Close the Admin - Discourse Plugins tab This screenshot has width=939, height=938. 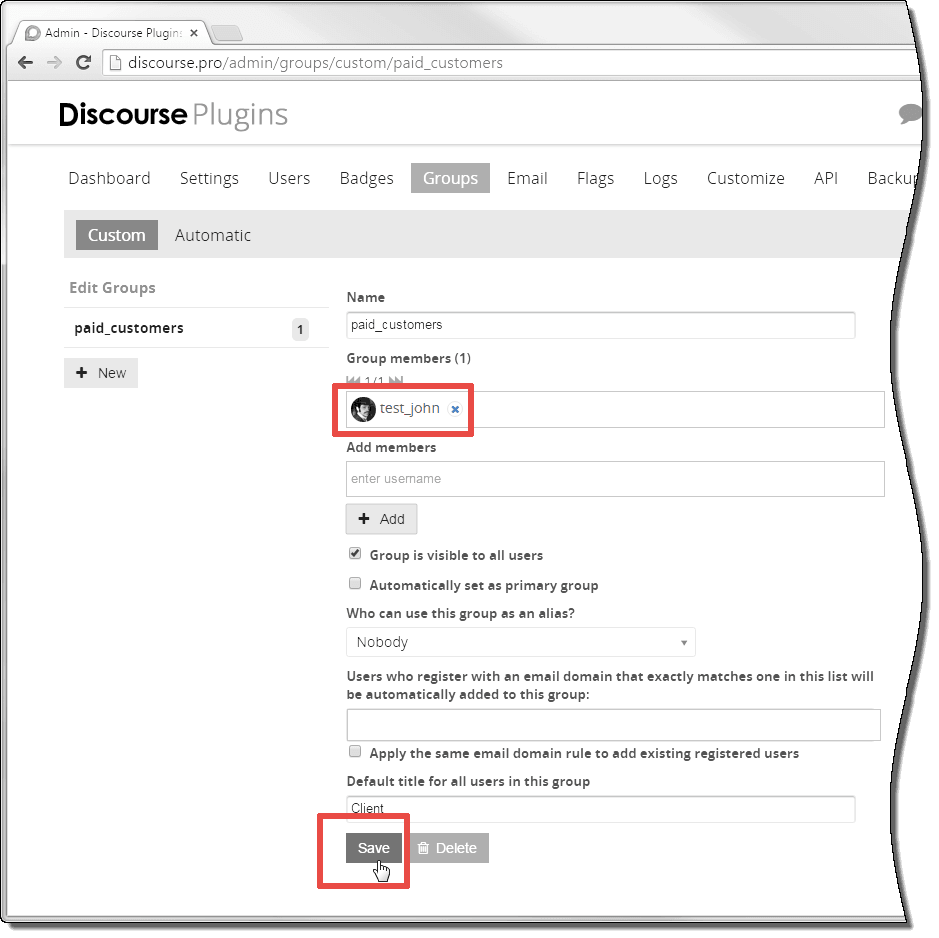click(x=193, y=33)
